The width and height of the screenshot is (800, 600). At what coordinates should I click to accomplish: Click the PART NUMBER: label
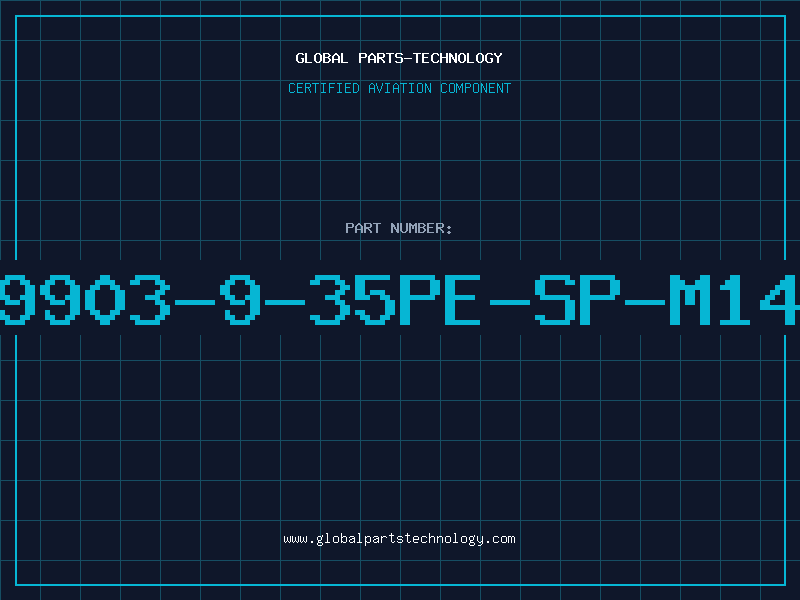(x=399, y=228)
